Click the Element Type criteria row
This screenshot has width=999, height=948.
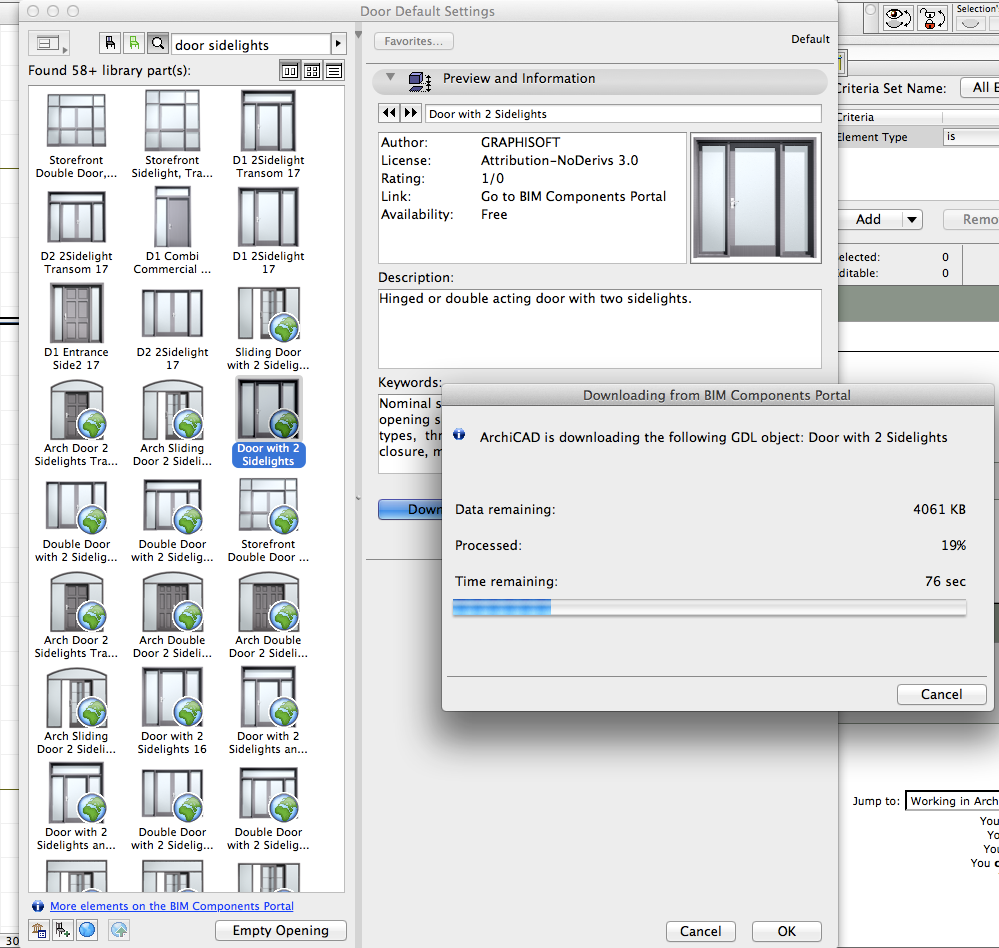pos(918,137)
